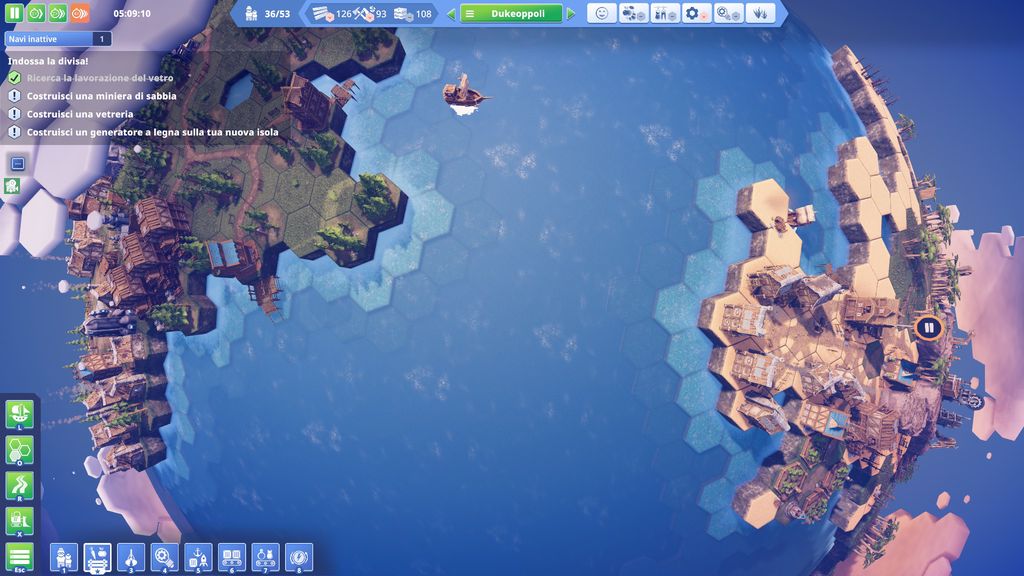Switch to next island with right arrow

(x=571, y=14)
